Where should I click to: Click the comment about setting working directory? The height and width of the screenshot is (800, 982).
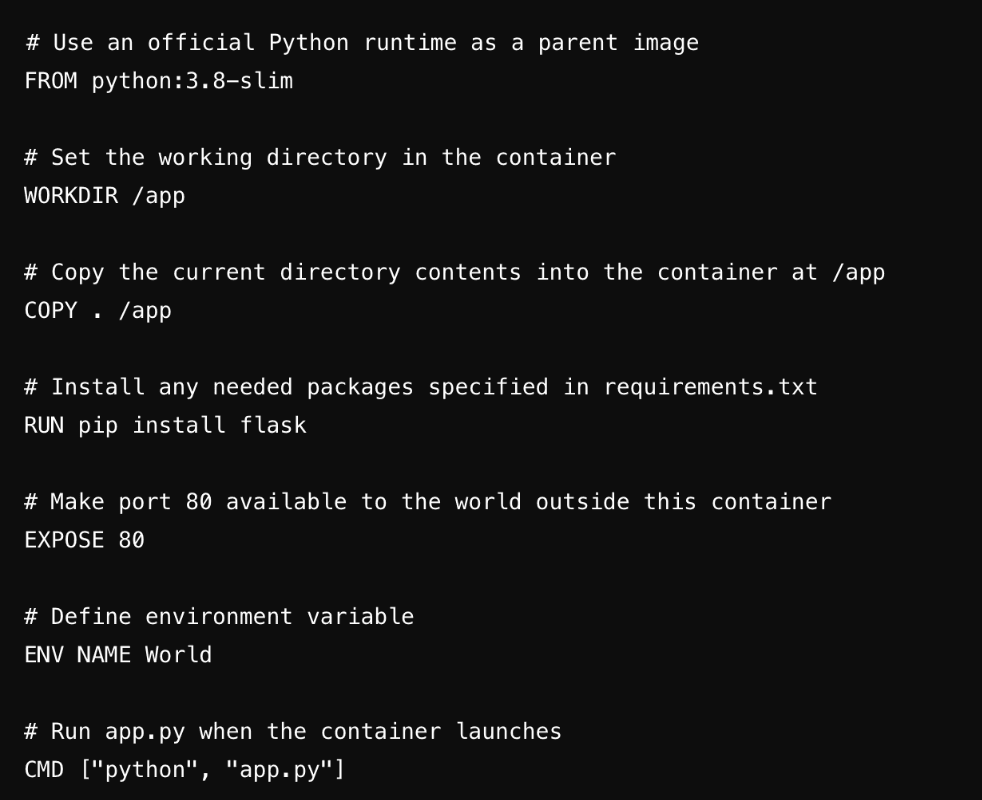click(x=320, y=157)
